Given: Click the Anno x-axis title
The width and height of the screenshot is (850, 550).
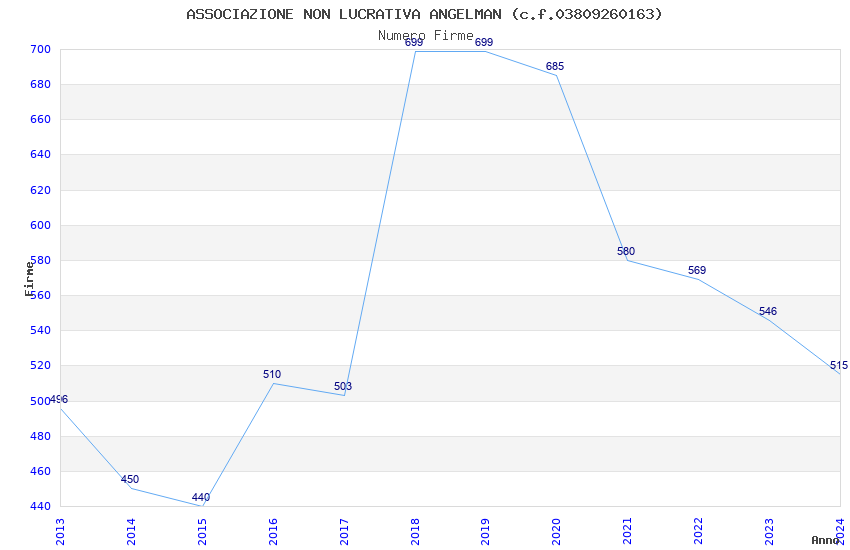Looking at the screenshot, I should [x=825, y=540].
